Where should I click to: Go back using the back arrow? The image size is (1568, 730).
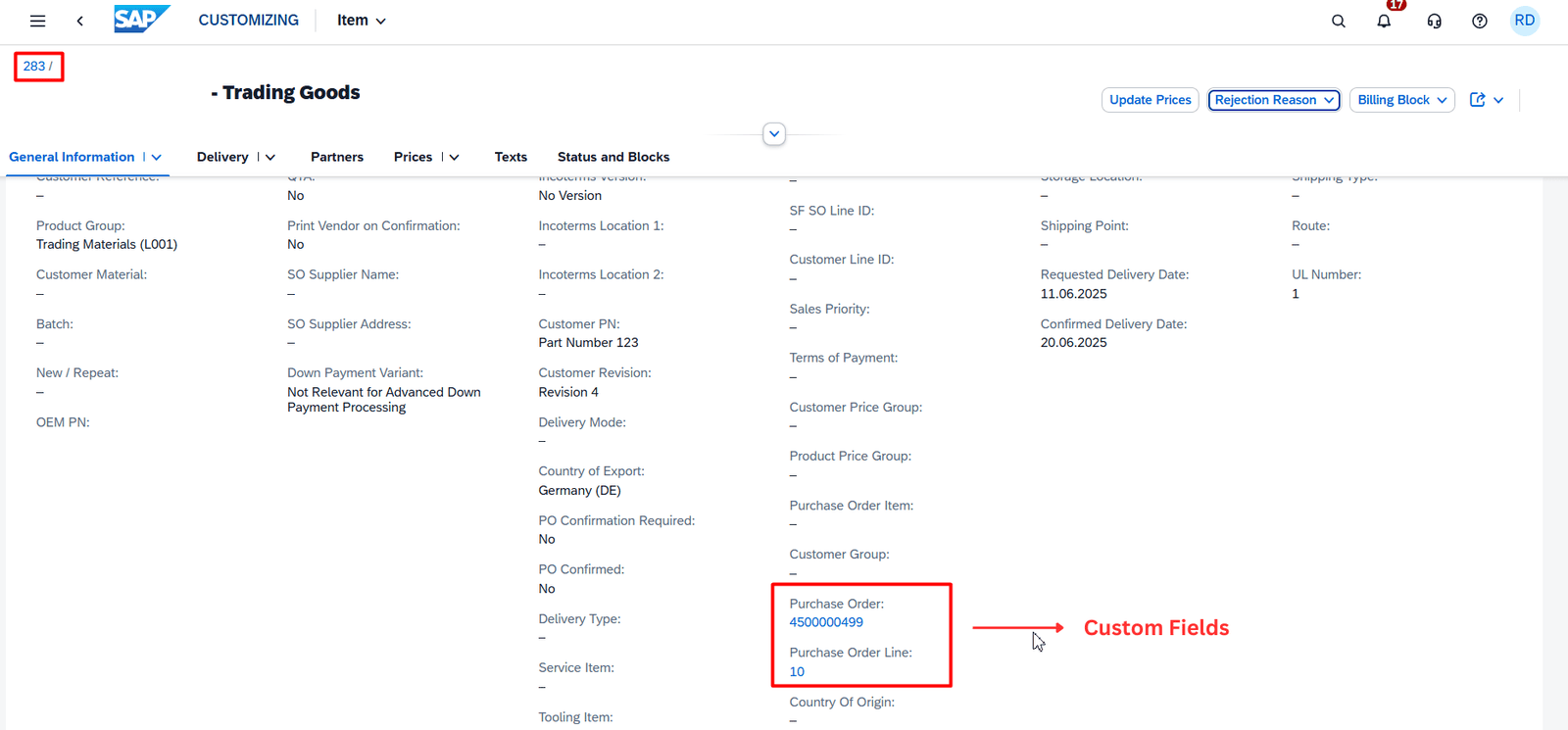click(80, 21)
